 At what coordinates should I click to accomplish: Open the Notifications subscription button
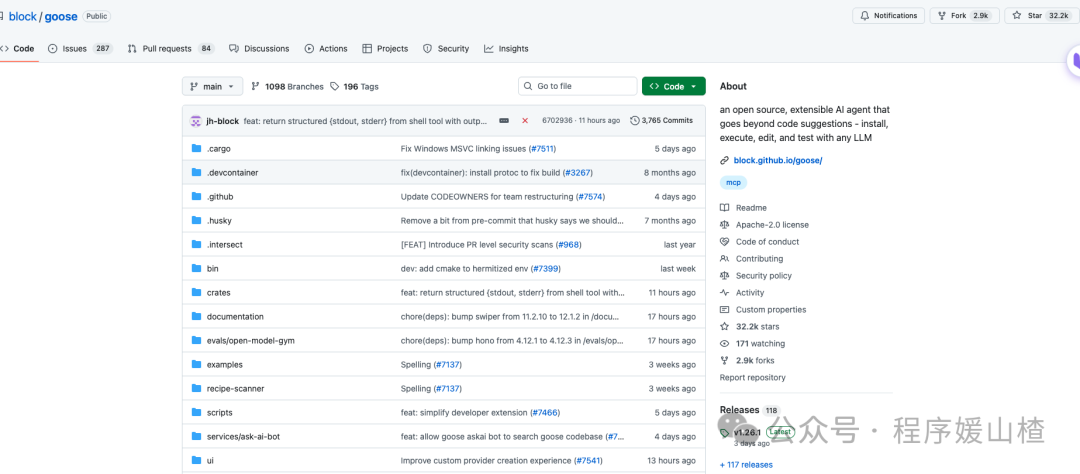click(889, 16)
